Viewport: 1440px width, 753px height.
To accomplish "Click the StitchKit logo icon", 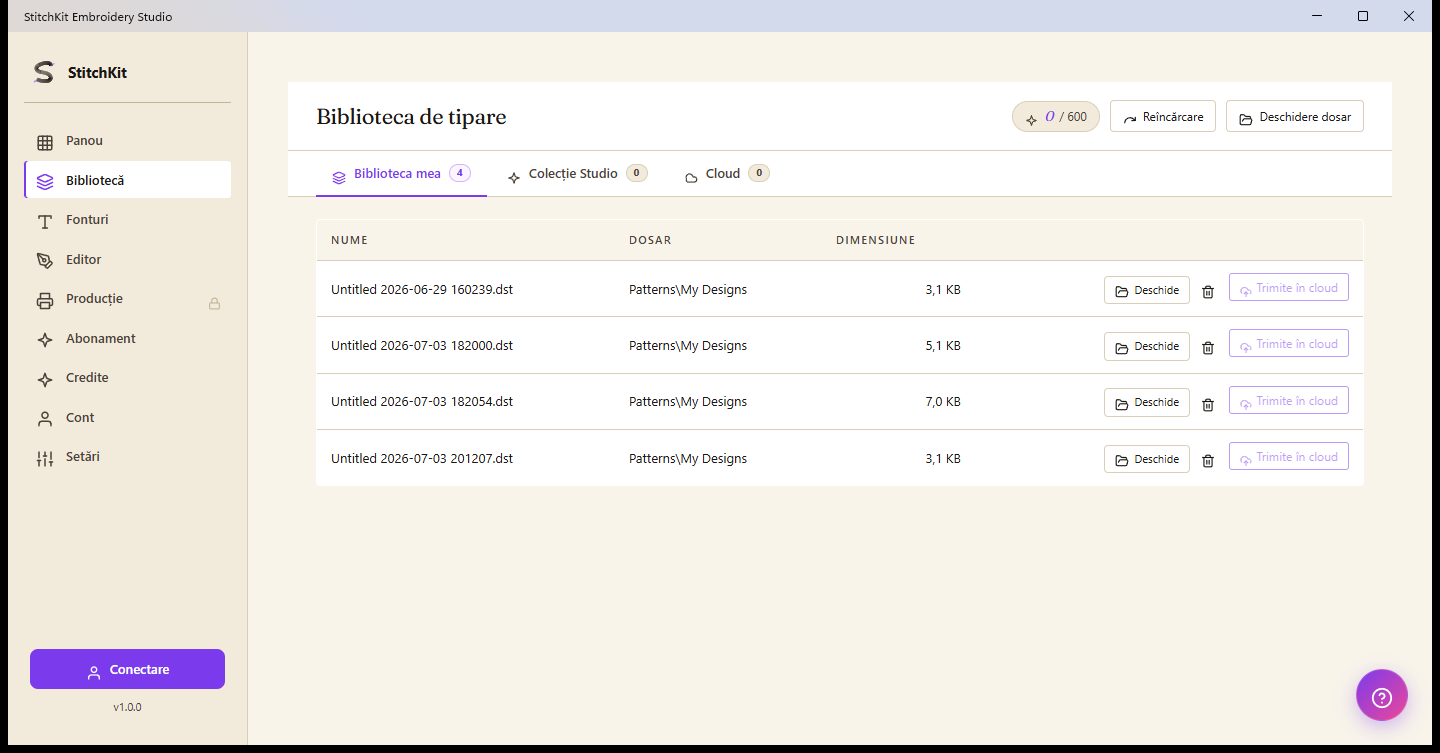I will tap(43, 72).
